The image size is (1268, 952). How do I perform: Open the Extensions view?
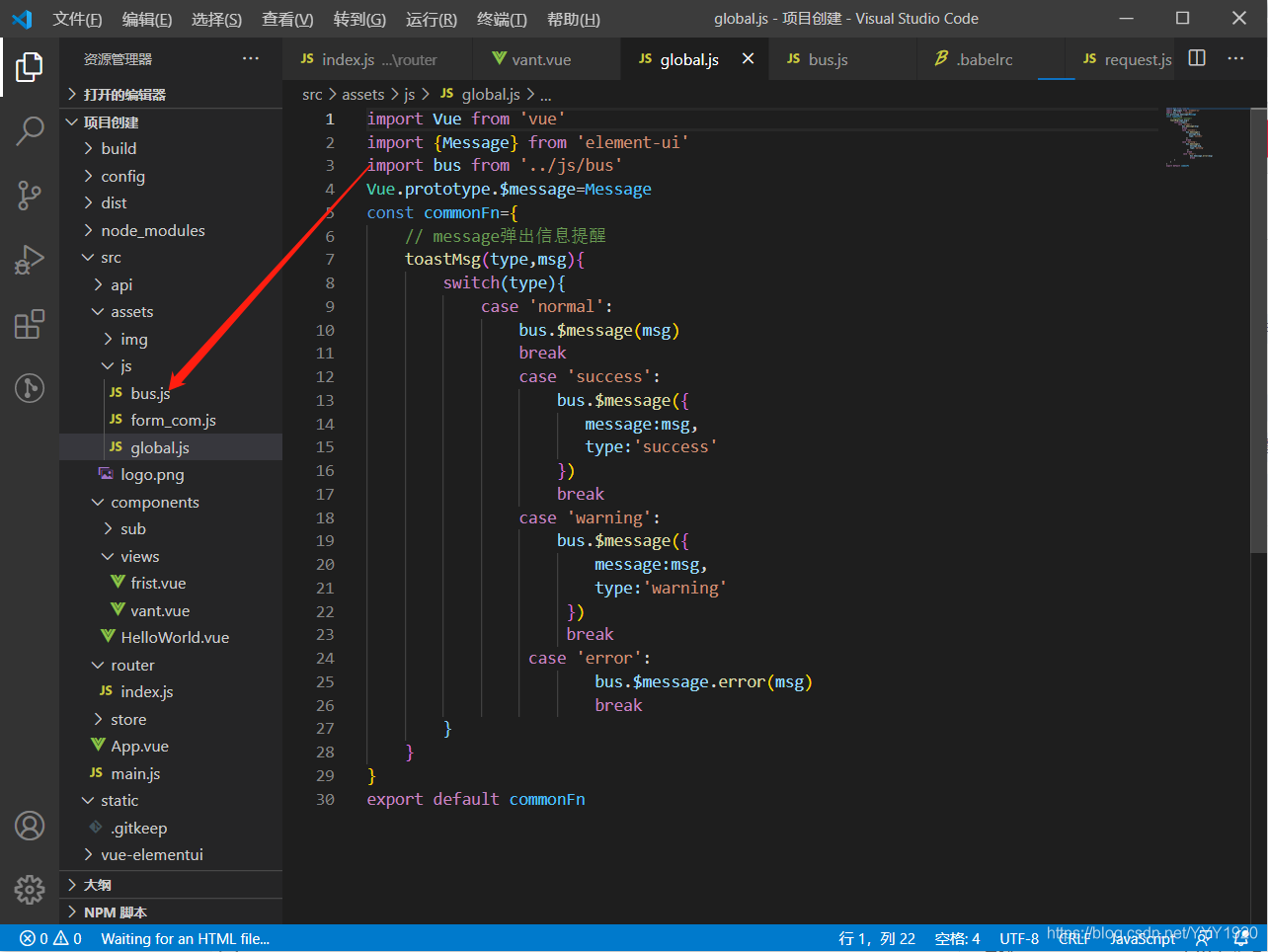tap(30, 324)
